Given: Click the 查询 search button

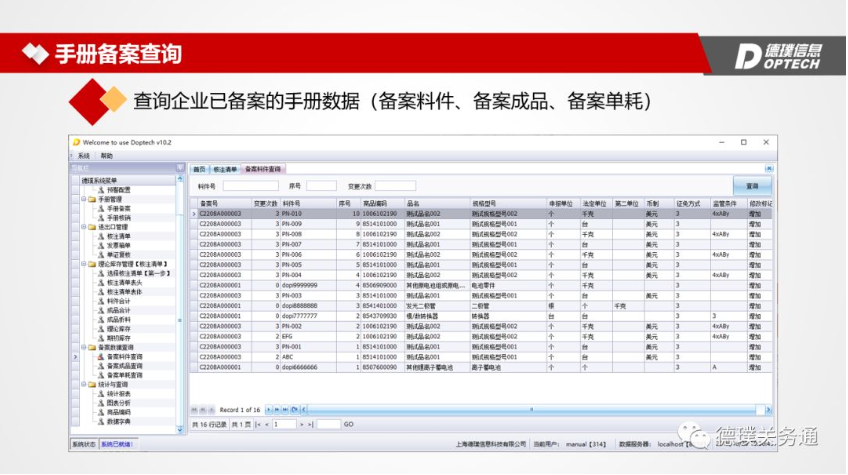Looking at the screenshot, I should coord(752,186).
